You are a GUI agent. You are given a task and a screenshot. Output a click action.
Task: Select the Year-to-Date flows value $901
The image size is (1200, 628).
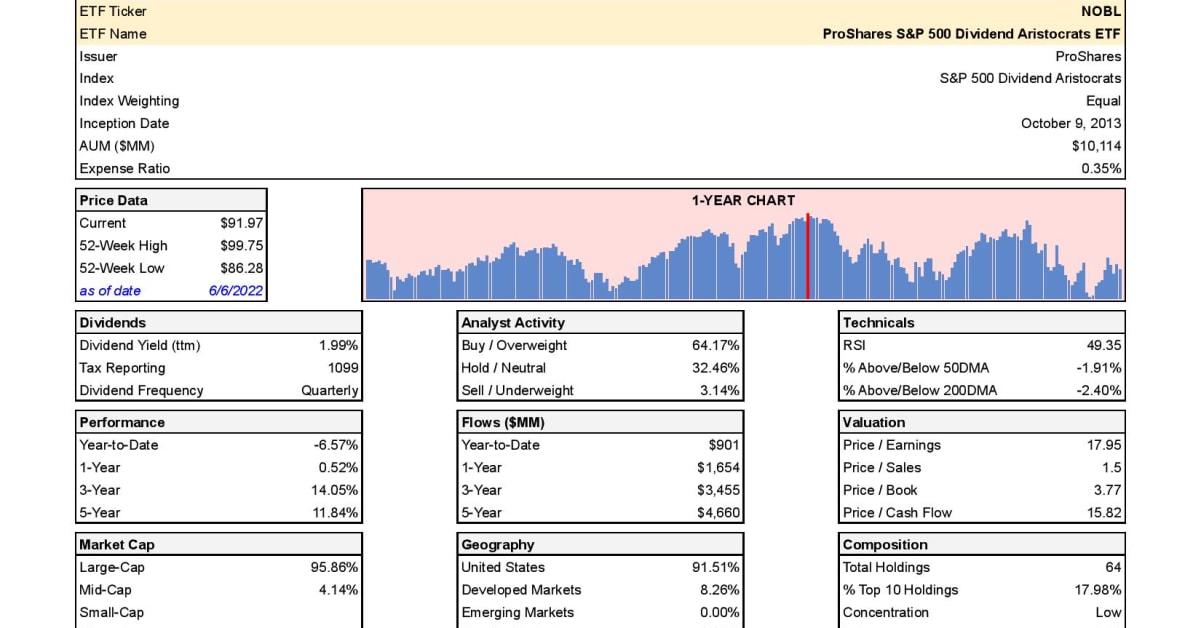(724, 445)
